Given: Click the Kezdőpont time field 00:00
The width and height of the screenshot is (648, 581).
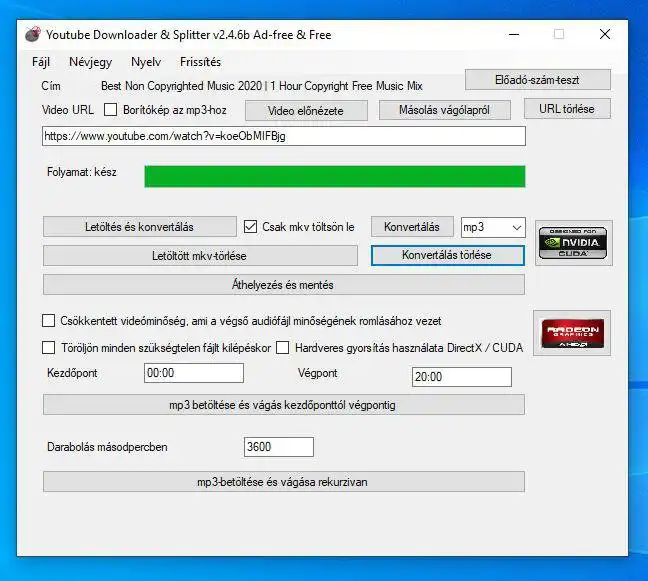Looking at the screenshot, I should (x=194, y=373).
